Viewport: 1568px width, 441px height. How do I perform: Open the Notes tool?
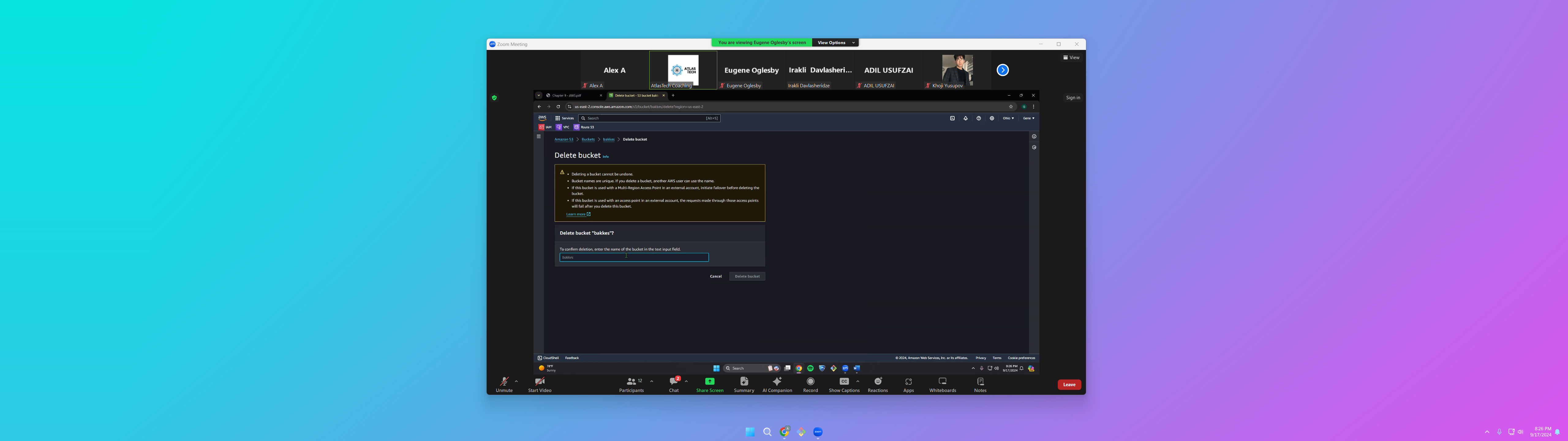tap(980, 382)
